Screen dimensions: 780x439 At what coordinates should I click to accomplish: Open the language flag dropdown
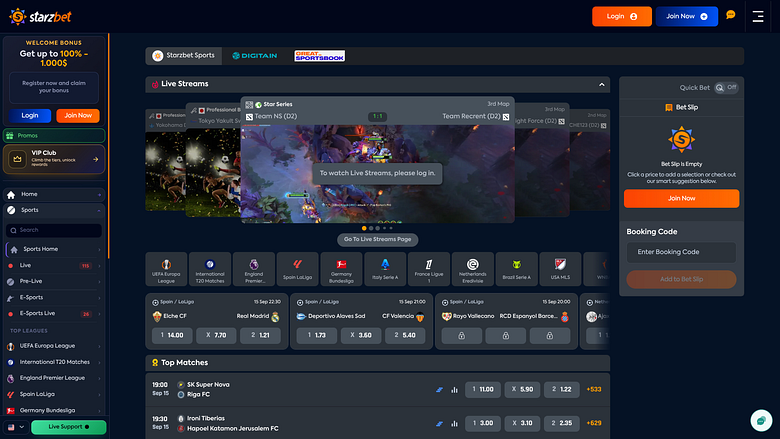click(x=16, y=427)
